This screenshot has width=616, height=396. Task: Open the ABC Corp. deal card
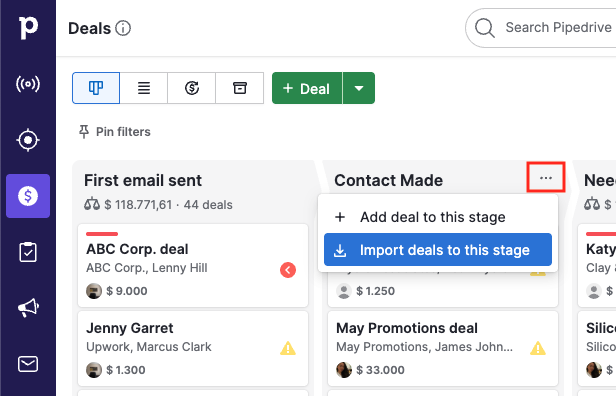(x=193, y=266)
